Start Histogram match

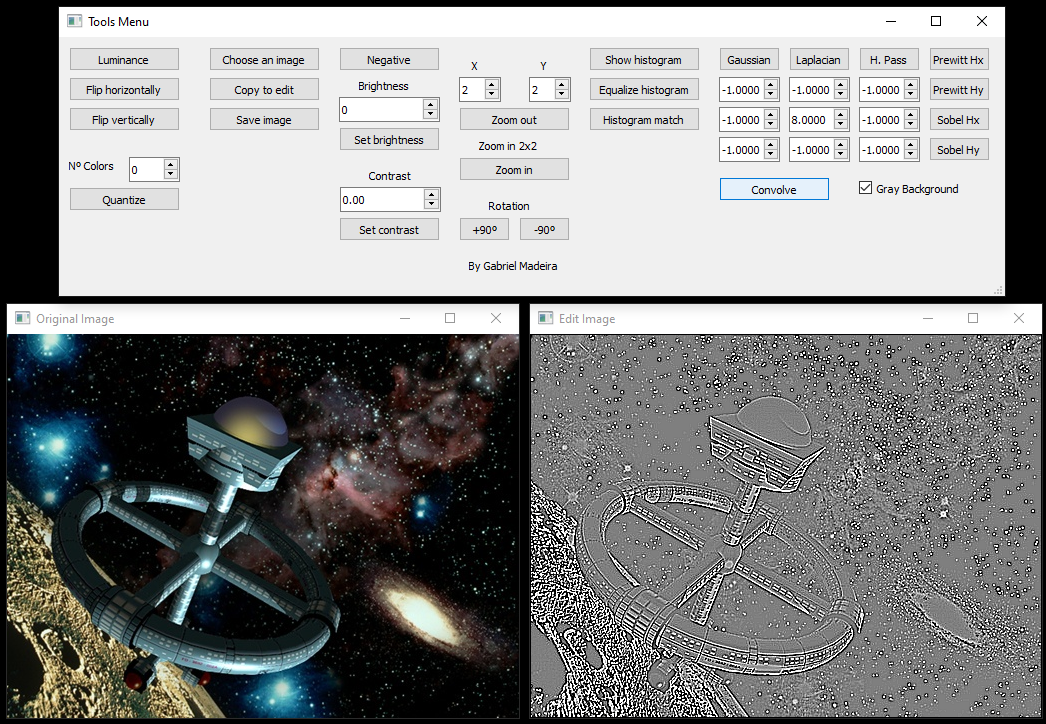(x=644, y=119)
